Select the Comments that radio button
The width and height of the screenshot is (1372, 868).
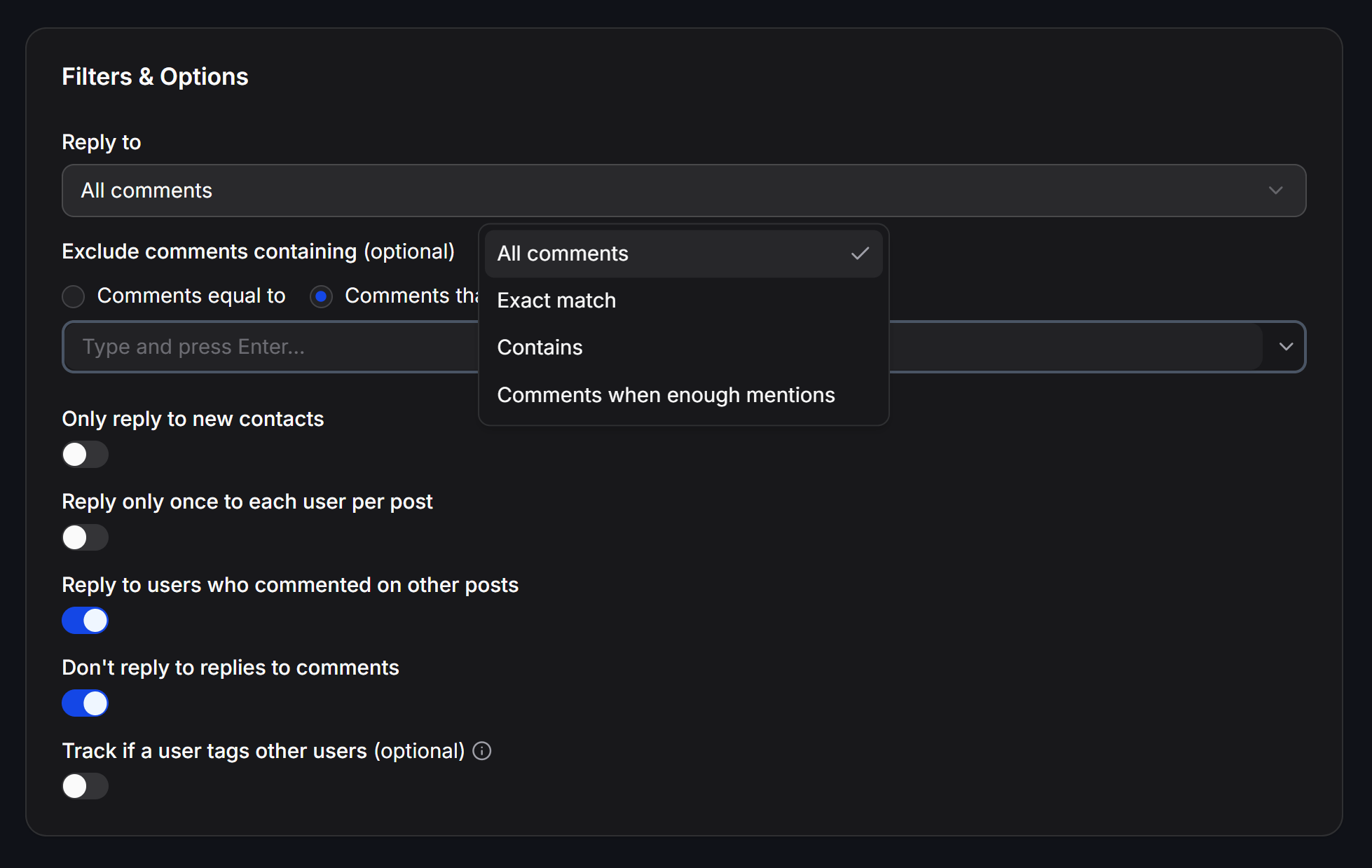pos(321,296)
